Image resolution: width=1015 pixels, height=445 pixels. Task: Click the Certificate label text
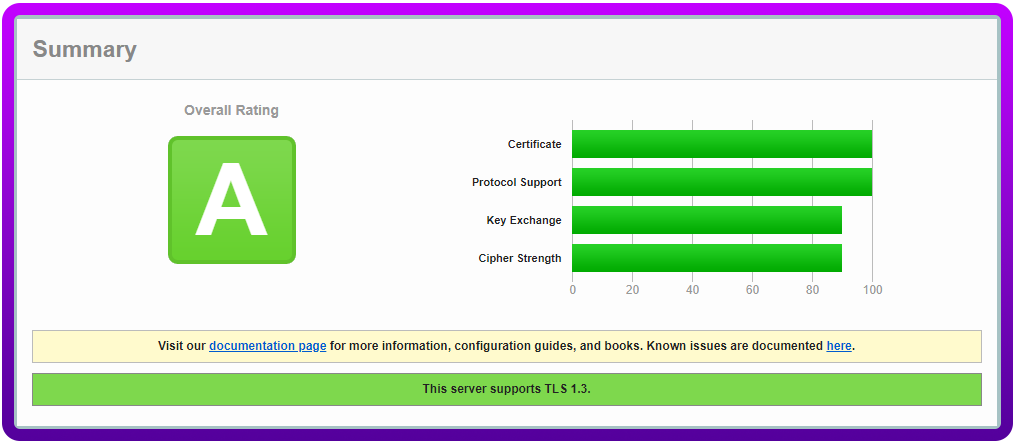point(534,144)
